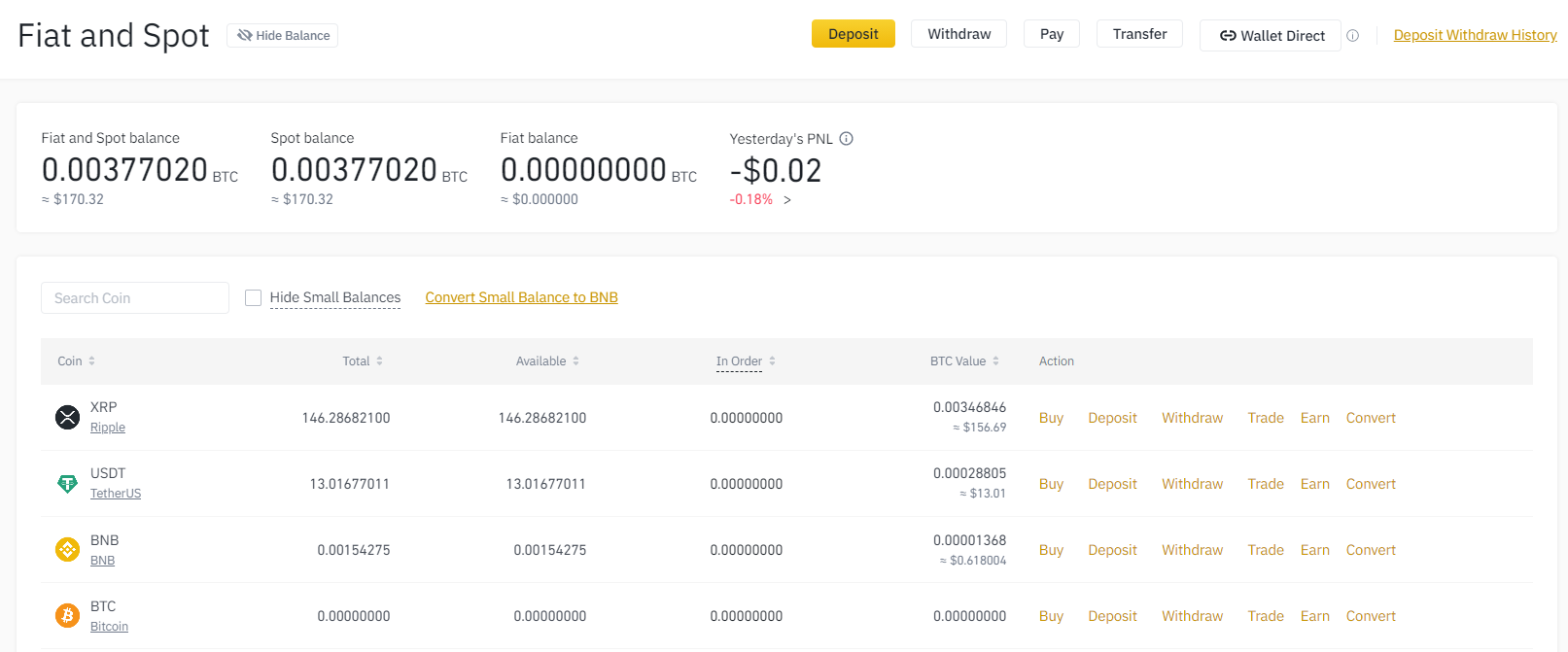This screenshot has width=1568, height=652.
Task: Click Buy in the XRP row
Action: pos(1051,418)
